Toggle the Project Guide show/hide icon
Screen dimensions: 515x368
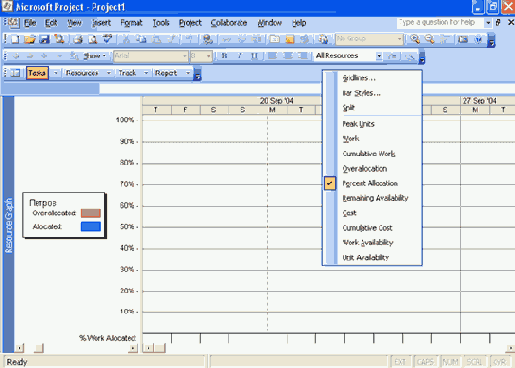(15, 73)
